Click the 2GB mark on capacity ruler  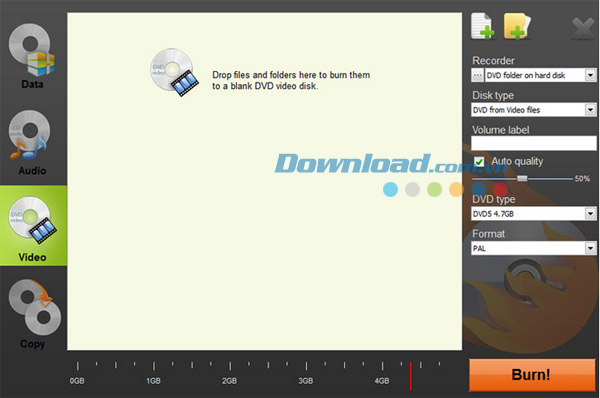coord(230,381)
